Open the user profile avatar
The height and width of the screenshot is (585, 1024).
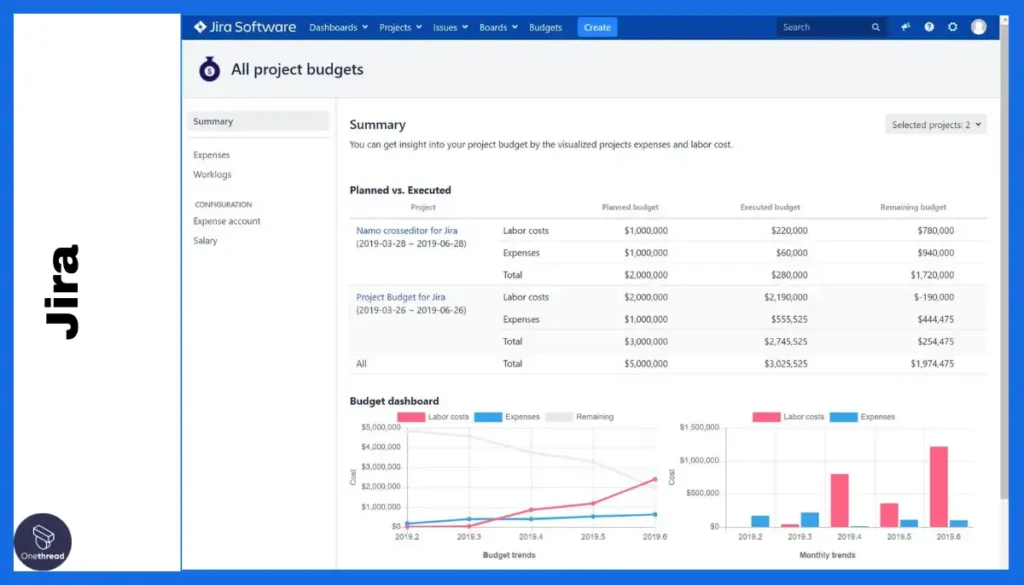pos(978,27)
